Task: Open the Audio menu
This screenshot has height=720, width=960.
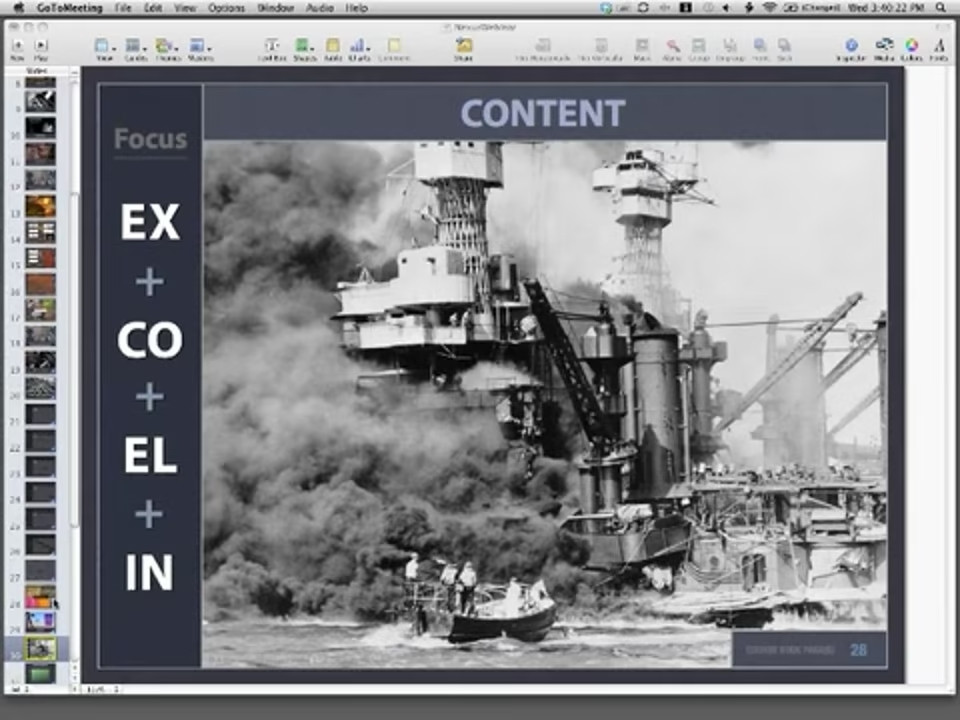Action: tap(320, 8)
